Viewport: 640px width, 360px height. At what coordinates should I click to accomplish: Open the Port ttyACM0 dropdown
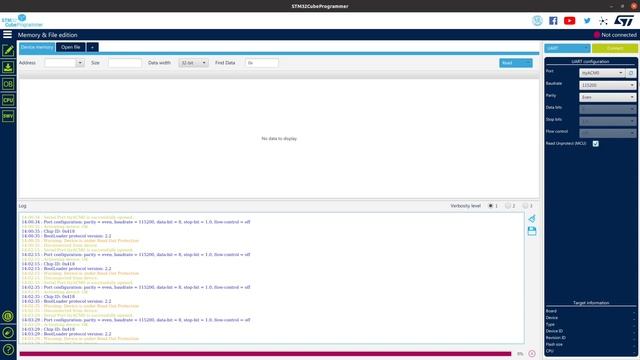602,73
